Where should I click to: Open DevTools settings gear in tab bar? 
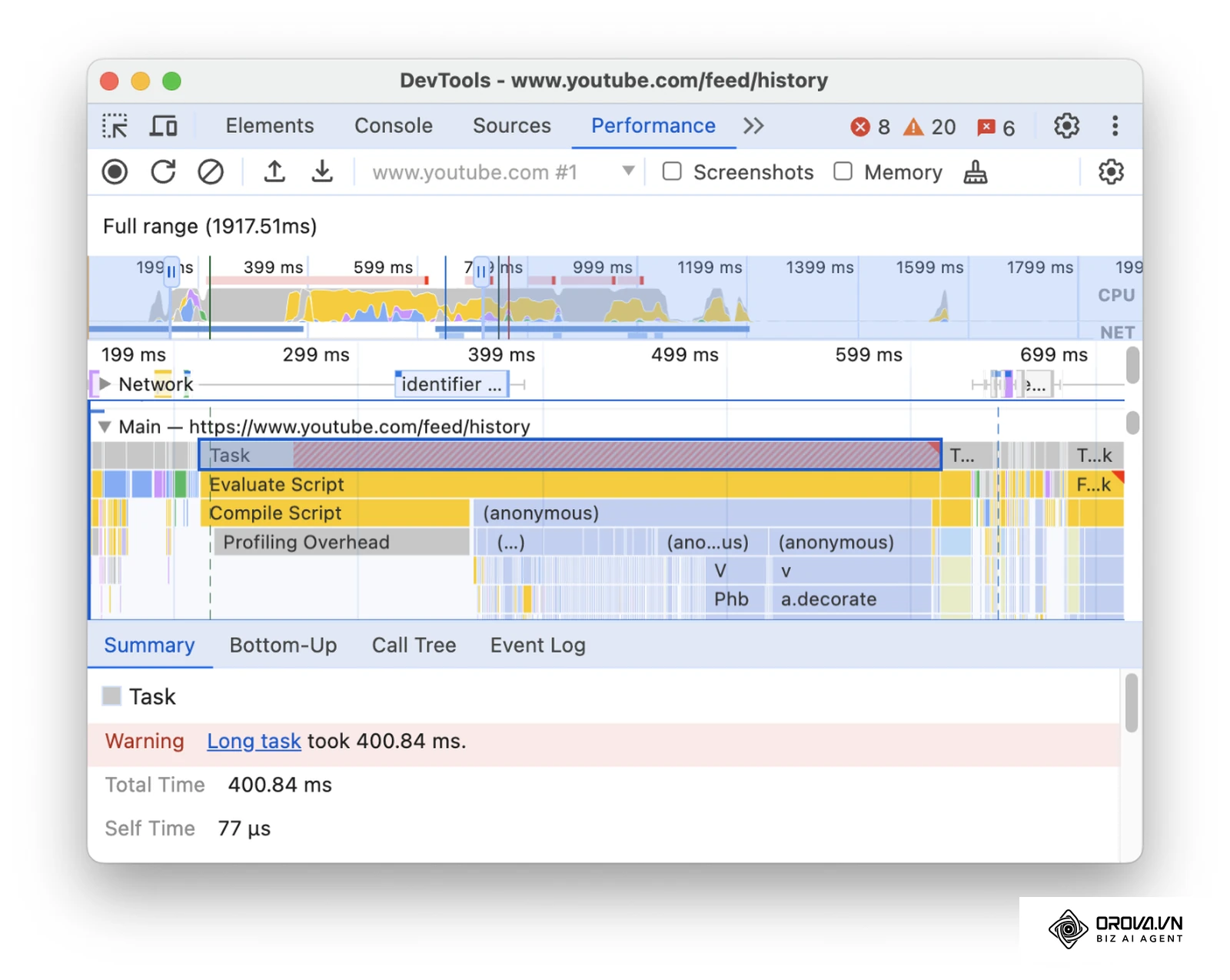coord(1066,126)
